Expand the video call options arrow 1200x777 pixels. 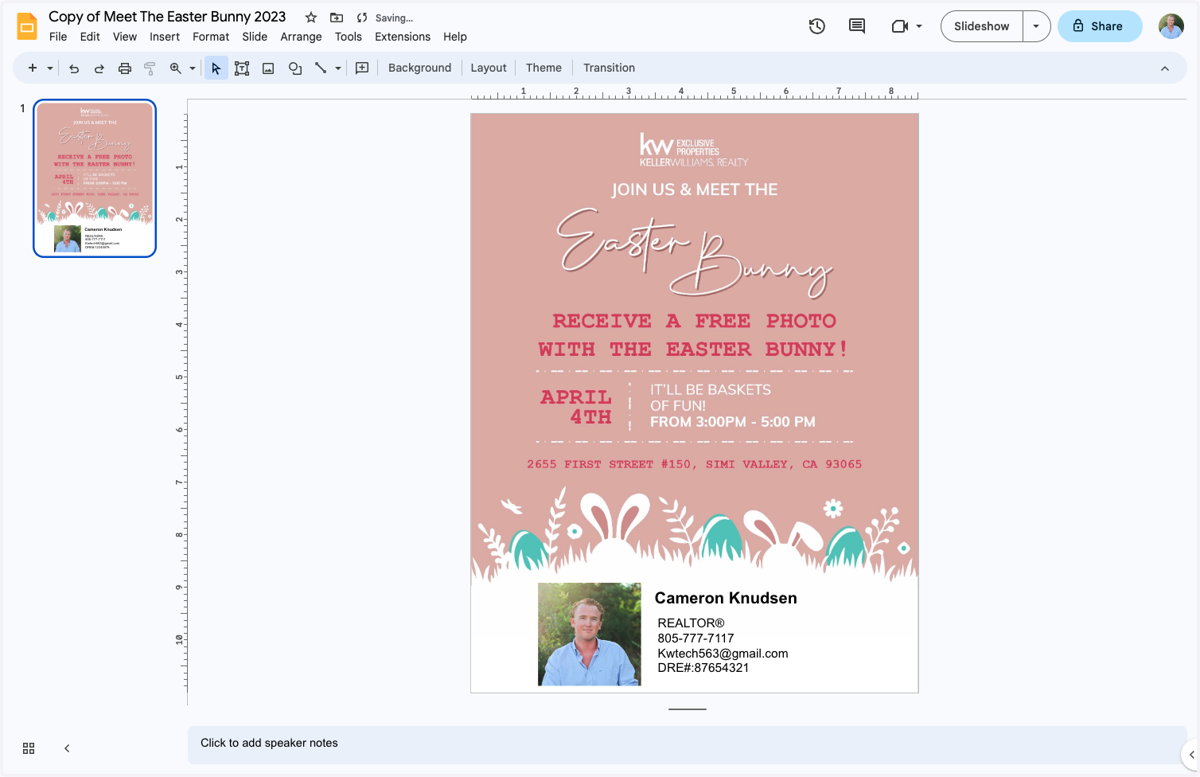[919, 27]
